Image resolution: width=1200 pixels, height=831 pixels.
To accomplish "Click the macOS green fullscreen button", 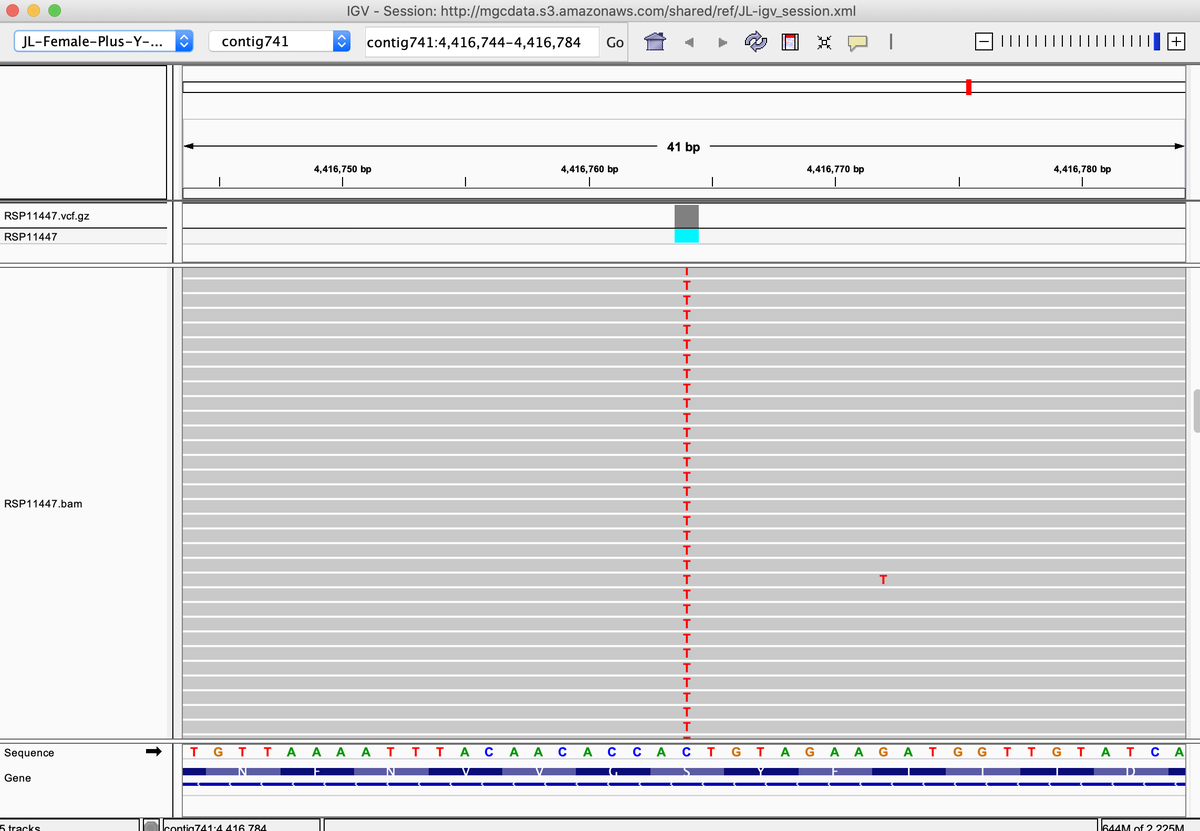I will click(x=54, y=11).
